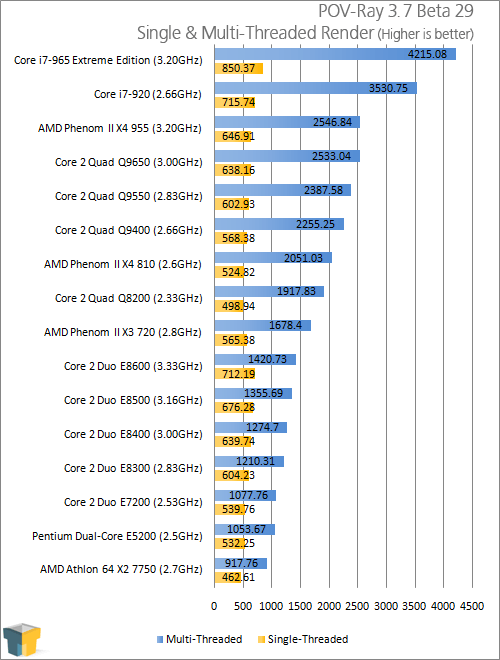Select the Core i7-920 (2.66GHz) label
The width and height of the screenshot is (500, 660).
point(148,94)
